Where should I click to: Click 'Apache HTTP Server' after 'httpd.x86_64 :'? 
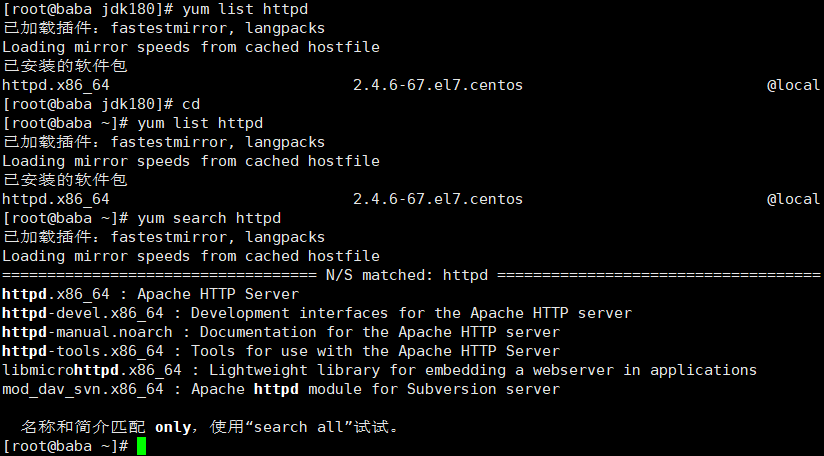(217, 294)
